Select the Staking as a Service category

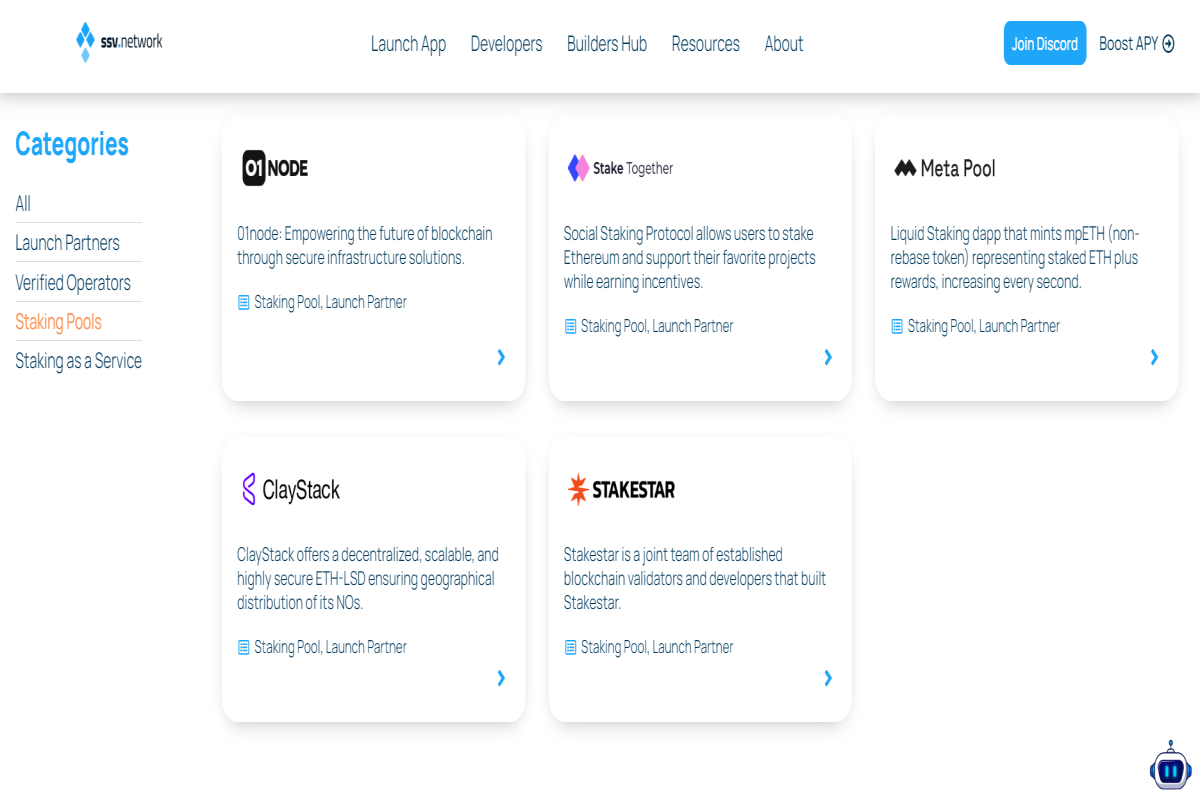point(78,361)
